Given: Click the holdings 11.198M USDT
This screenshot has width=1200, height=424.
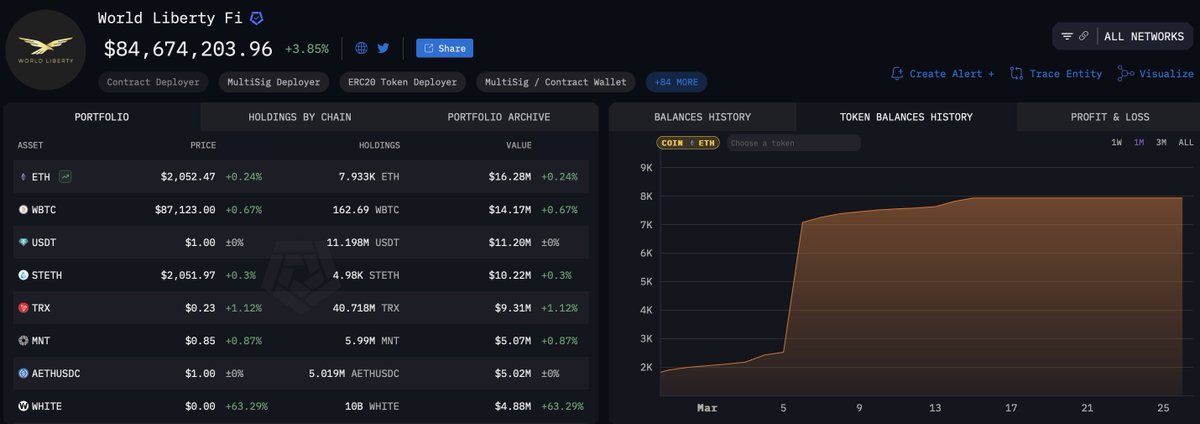Looking at the screenshot, I should 363,243.
